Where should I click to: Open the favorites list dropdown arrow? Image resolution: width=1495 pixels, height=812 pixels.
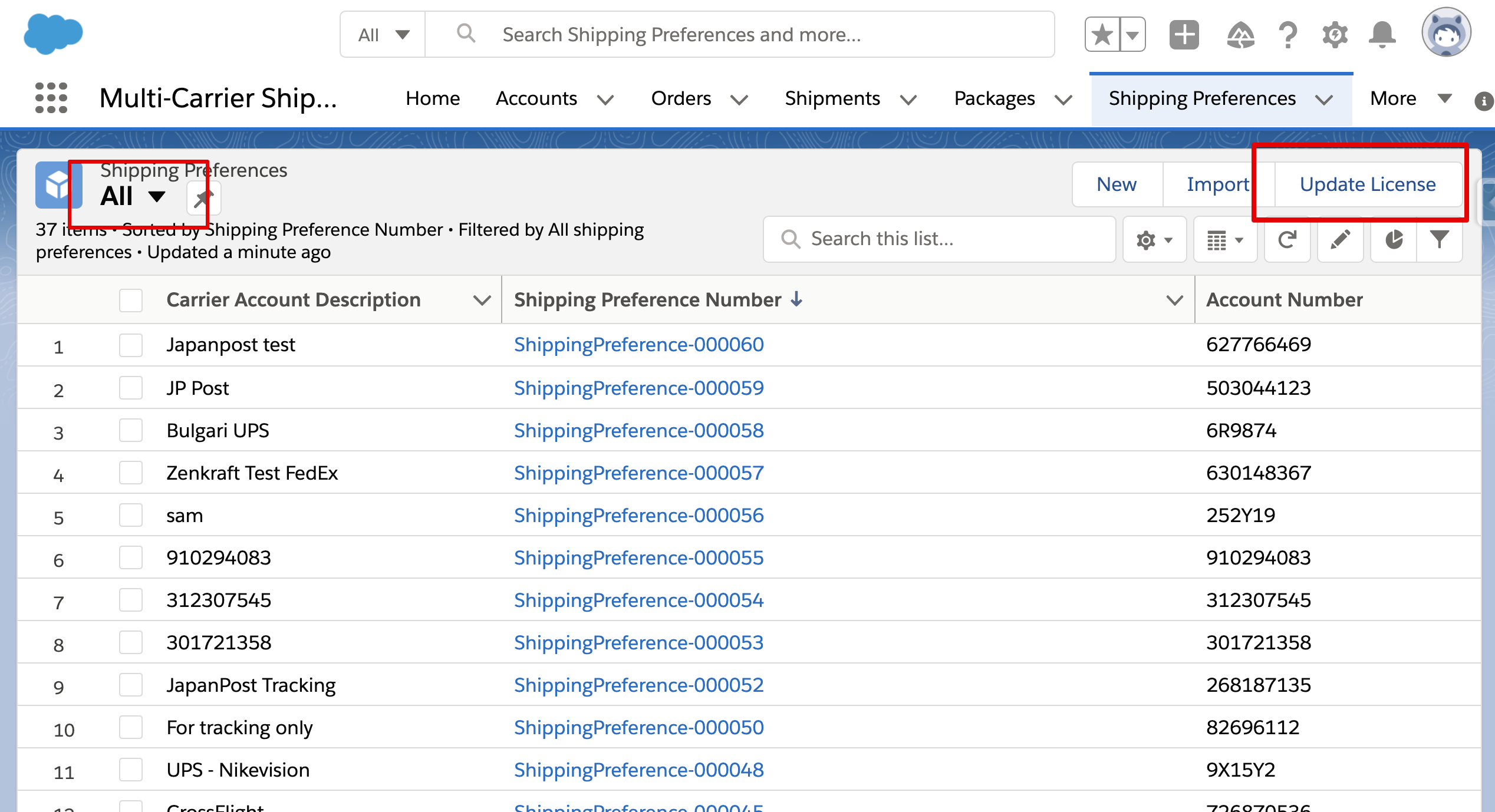point(1132,35)
